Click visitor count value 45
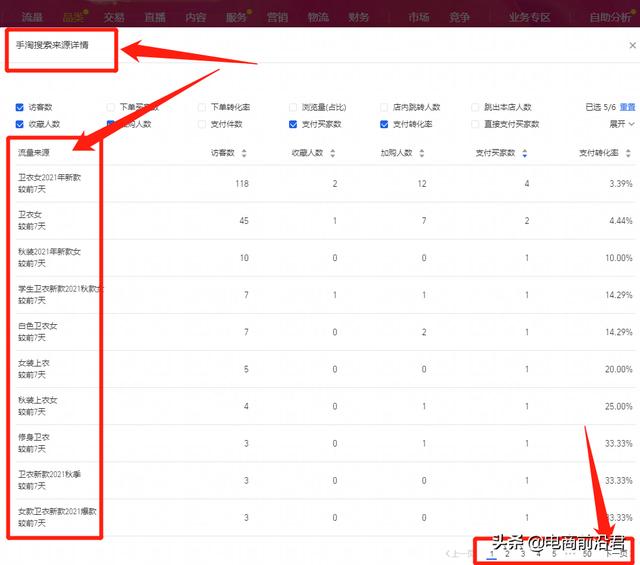Viewport: 640px width, 565px height. [244, 221]
